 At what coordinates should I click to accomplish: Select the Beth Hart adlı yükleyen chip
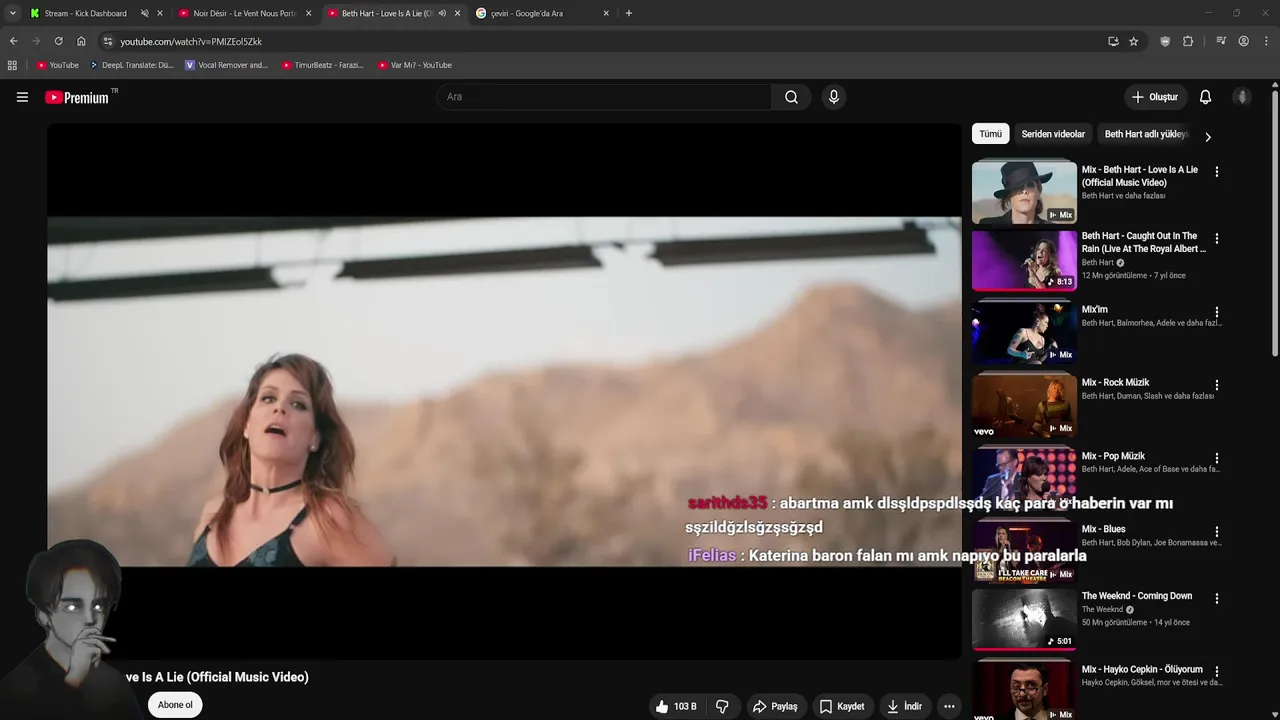click(1145, 134)
